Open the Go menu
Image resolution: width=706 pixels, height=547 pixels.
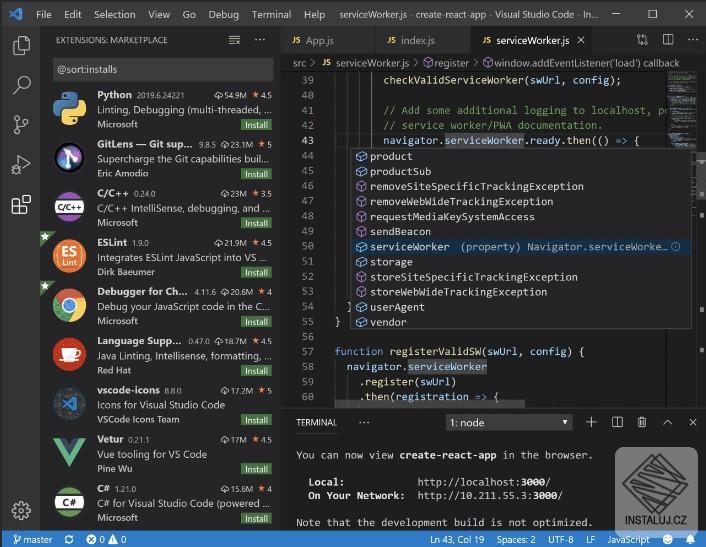[189, 14]
